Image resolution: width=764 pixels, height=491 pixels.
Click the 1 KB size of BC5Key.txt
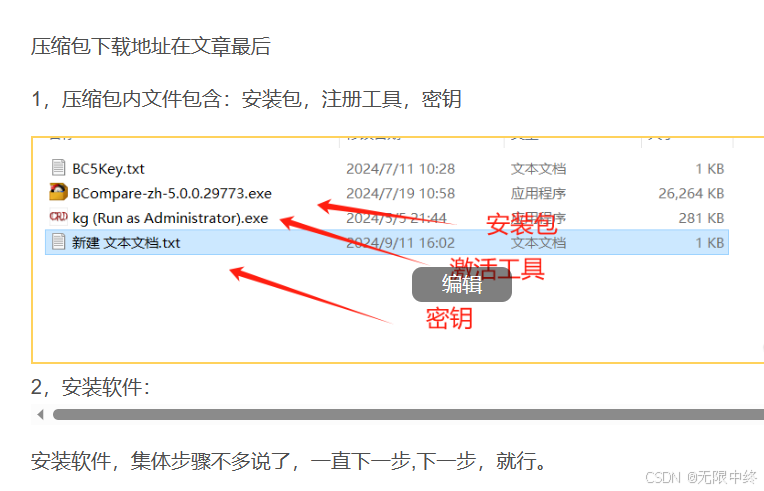point(709,169)
